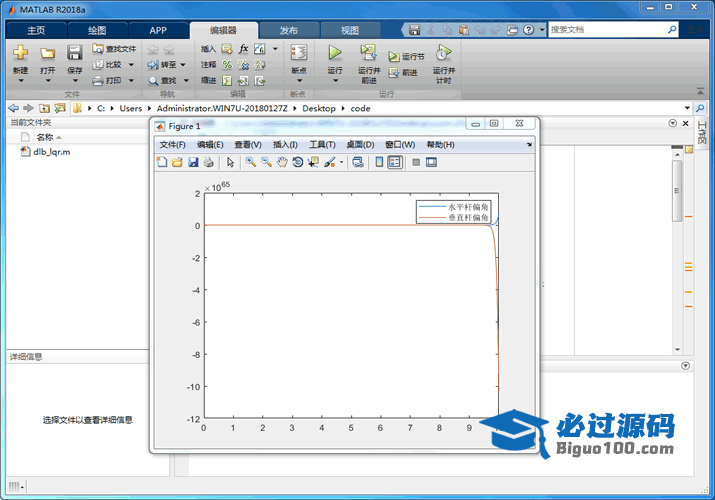This screenshot has width=715, height=500.
Task: Click the Open (打开) folder icon
Action: (47, 53)
